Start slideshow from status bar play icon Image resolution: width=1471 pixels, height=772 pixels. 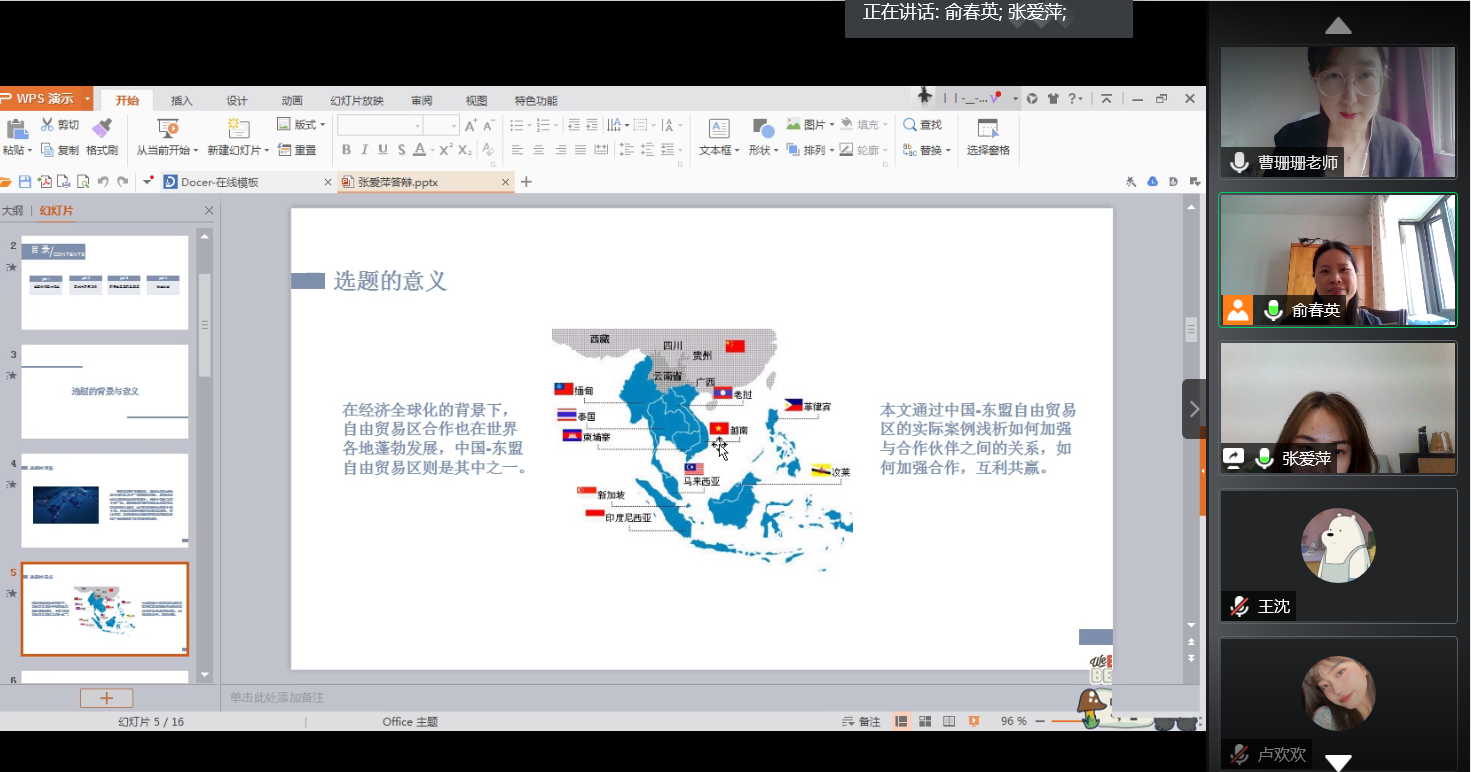974,722
